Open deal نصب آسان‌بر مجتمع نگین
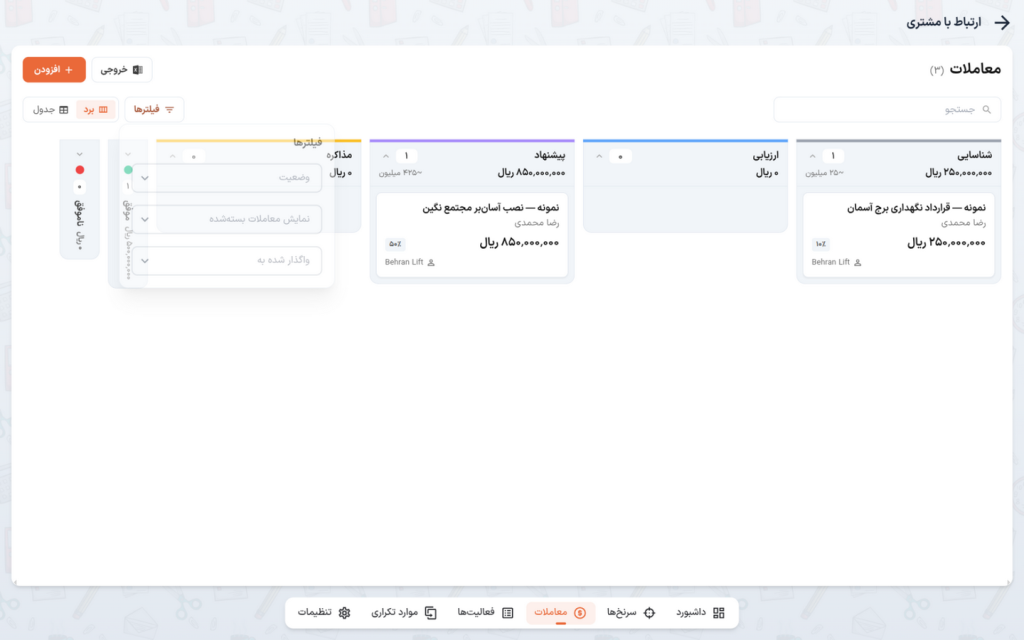This screenshot has height=640, width=1024. [472, 235]
